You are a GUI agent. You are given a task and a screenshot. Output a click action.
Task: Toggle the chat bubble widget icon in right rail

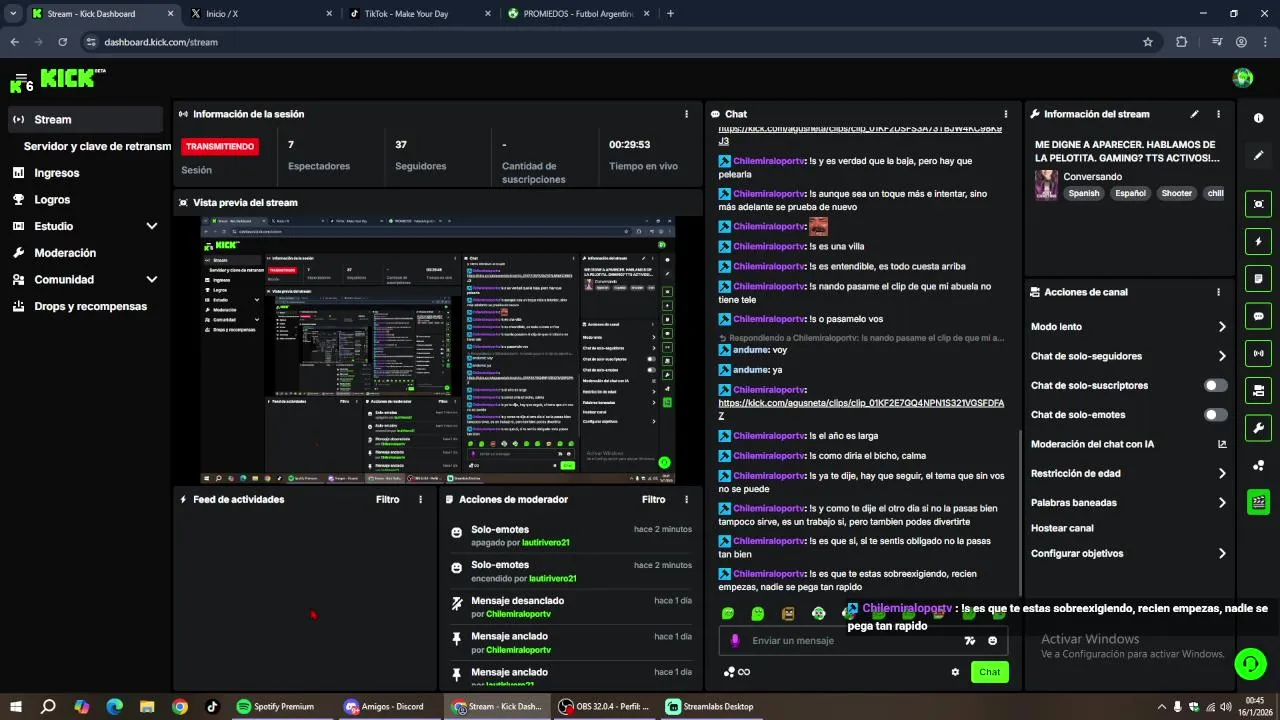[1258, 316]
